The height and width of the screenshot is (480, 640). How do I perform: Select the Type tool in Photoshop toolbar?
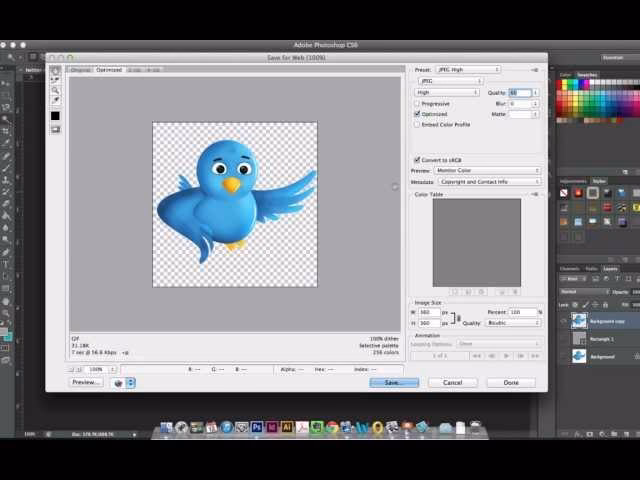coord(6,264)
